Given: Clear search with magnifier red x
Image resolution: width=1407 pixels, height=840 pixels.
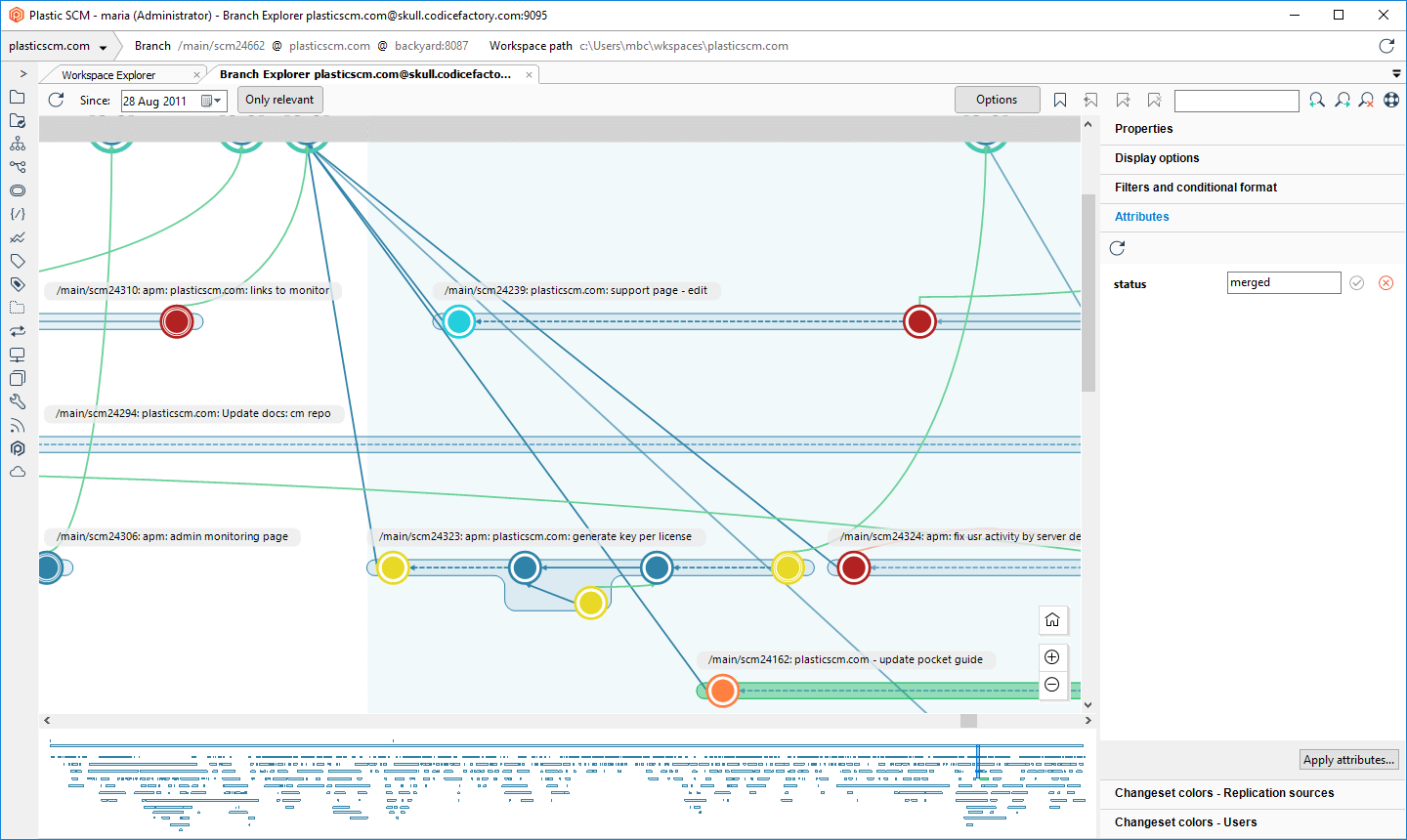Looking at the screenshot, I should [x=1367, y=100].
